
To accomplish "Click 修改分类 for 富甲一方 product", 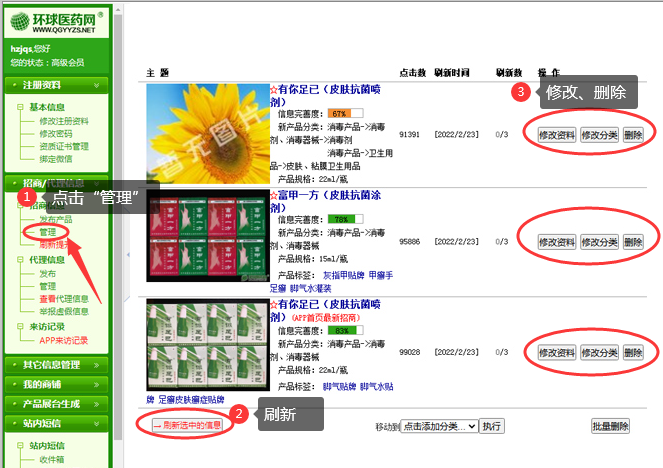I will (599, 242).
